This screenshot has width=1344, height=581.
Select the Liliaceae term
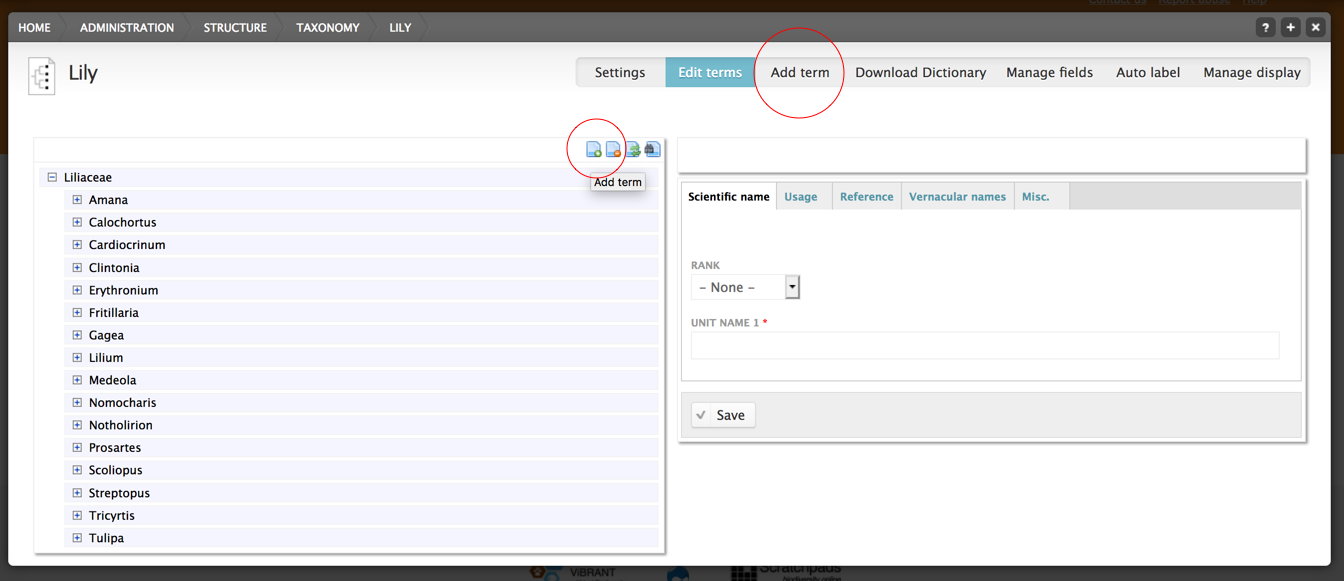tap(88, 177)
